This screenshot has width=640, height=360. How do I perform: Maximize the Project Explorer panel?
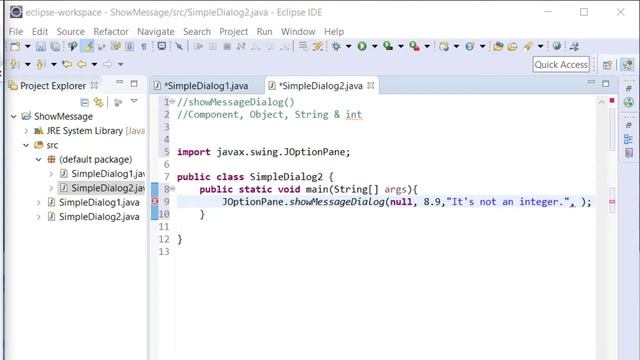click(134, 84)
